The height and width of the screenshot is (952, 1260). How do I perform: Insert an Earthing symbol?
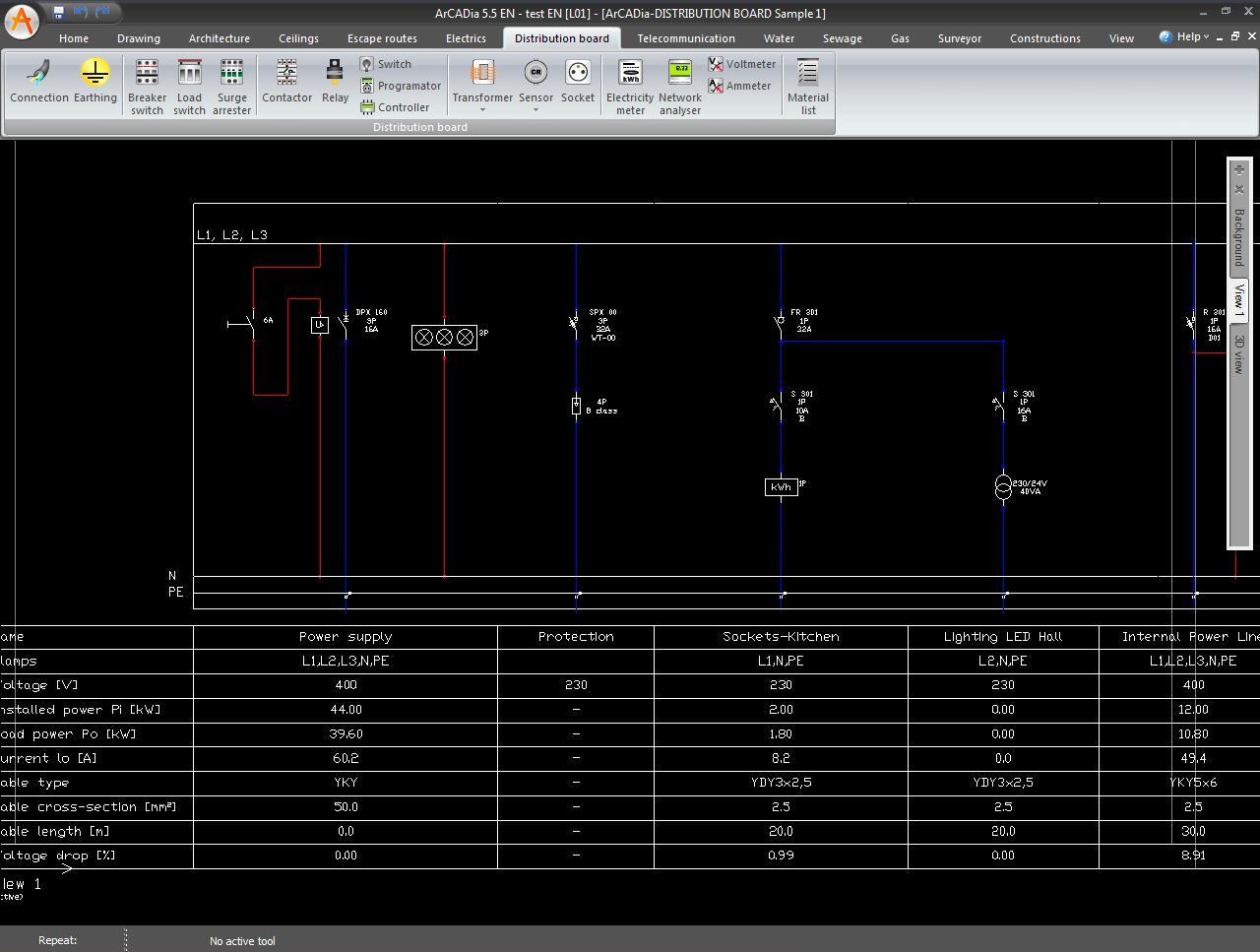[x=94, y=81]
